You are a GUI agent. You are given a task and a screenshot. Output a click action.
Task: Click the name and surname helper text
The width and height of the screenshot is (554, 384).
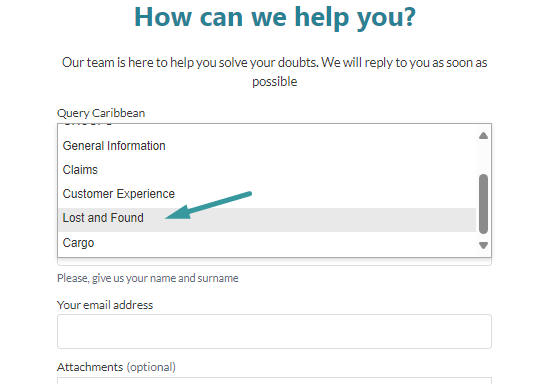148,278
